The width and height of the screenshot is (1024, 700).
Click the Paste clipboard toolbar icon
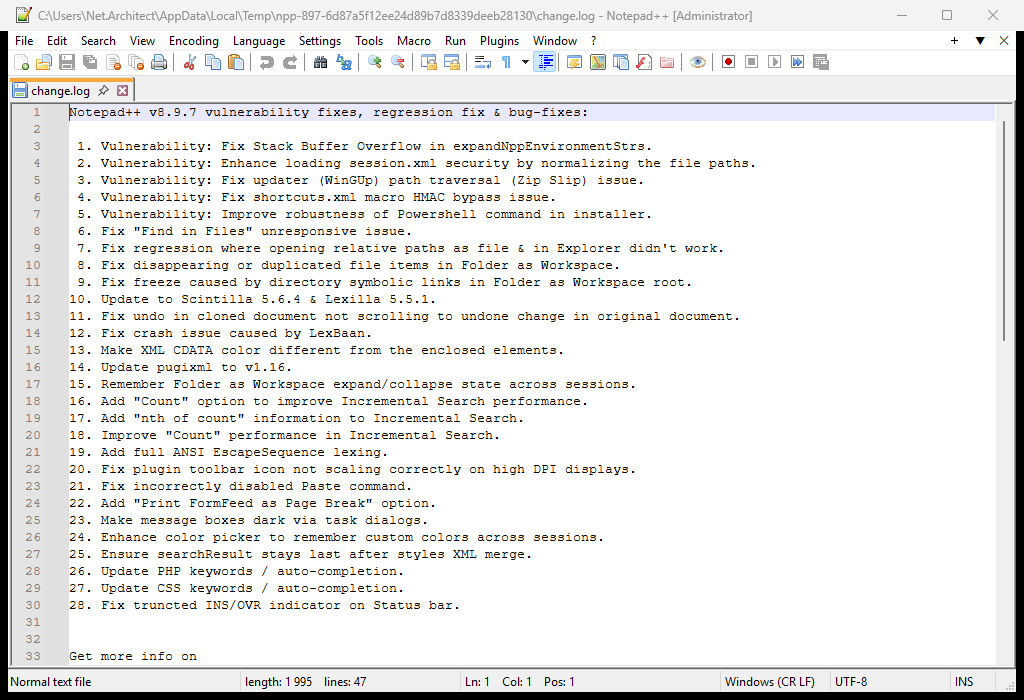pos(236,63)
